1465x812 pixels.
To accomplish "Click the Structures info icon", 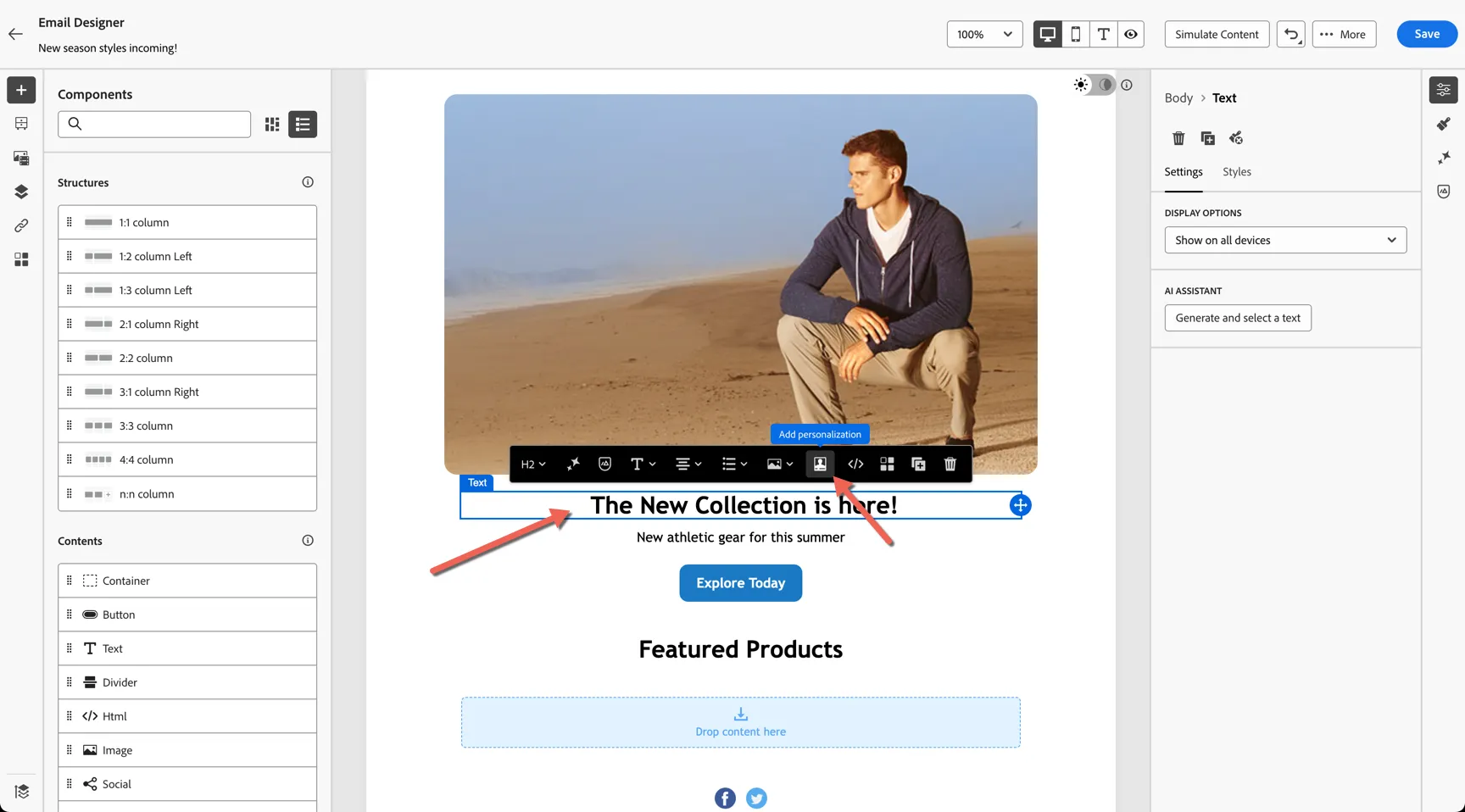I will coord(308,182).
